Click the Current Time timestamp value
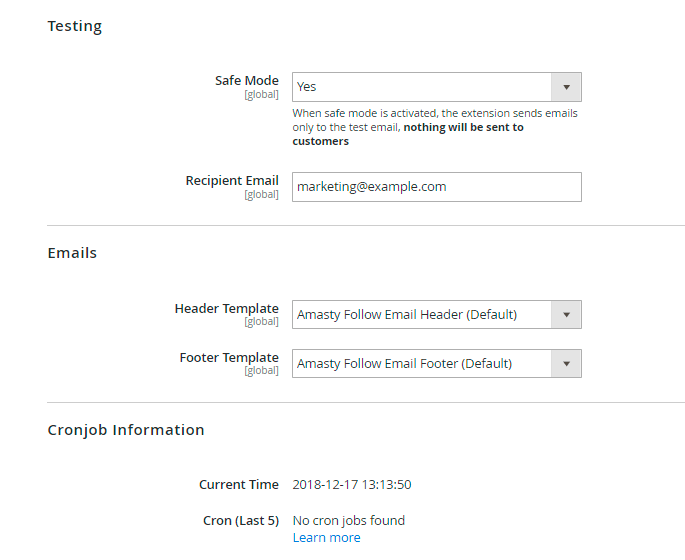This screenshot has width=685, height=560. pos(352,485)
